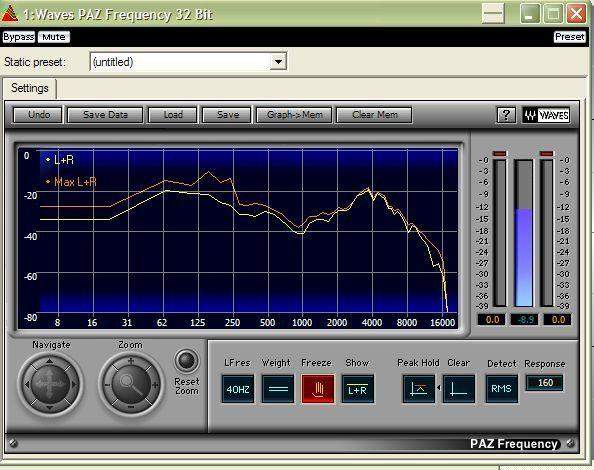Viewport: 594px width, 470px height.
Task: Click the 1000 frequency axis label
Action: (x=302, y=323)
